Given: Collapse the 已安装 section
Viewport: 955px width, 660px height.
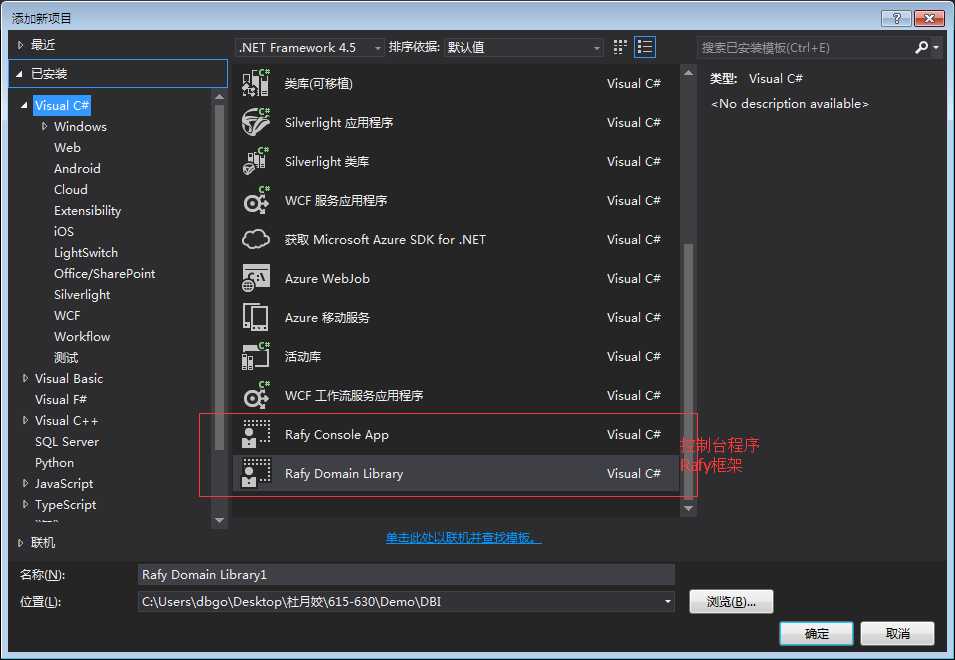Looking at the screenshot, I should click(19, 74).
